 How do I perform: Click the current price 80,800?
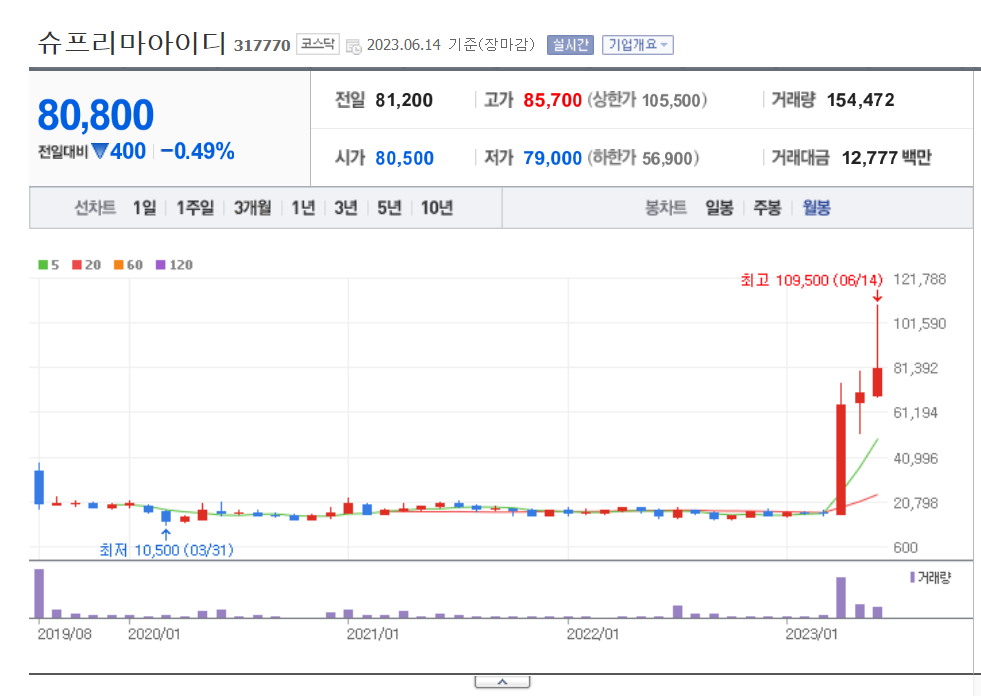point(96,115)
